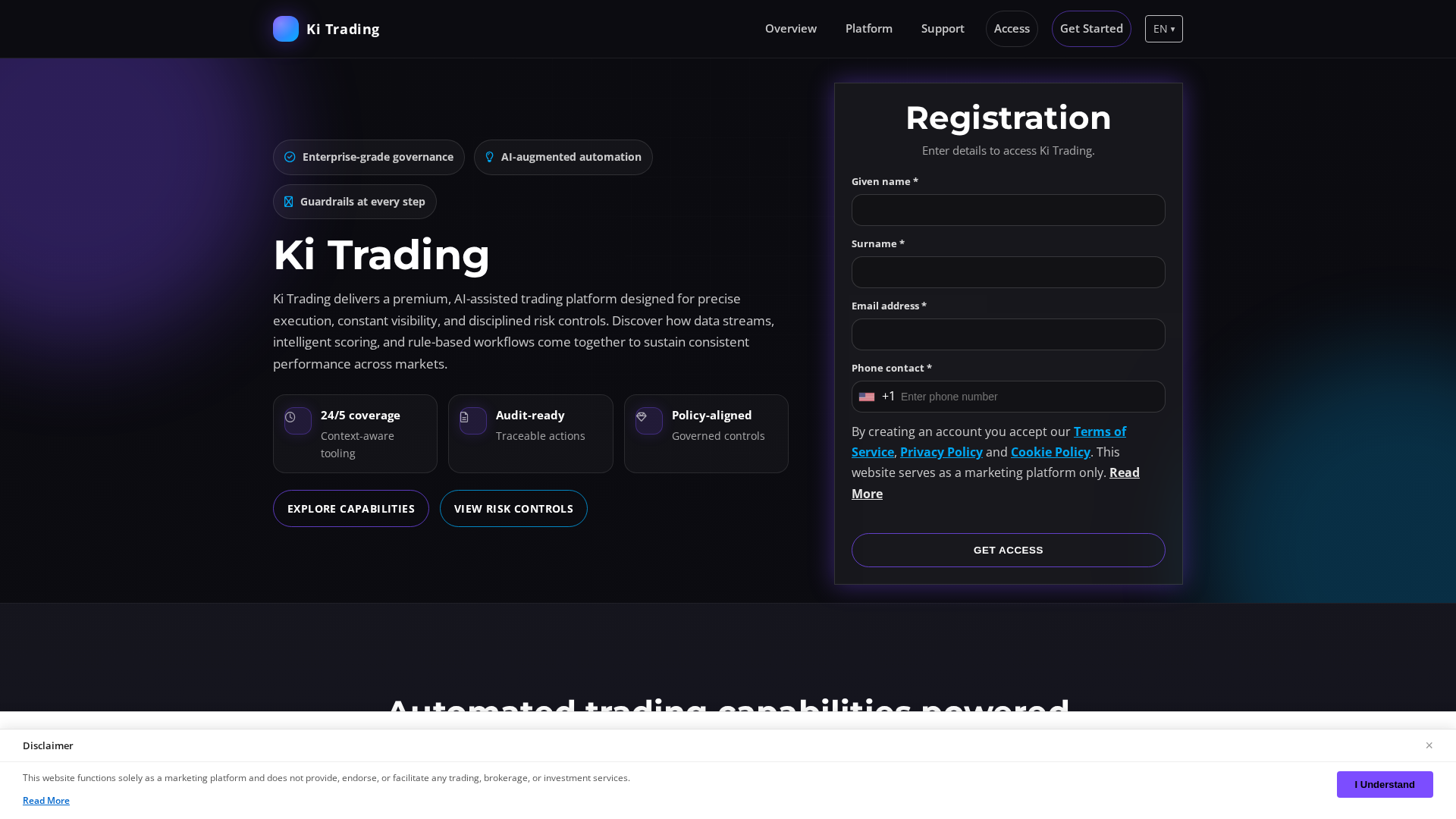Click the Policy-aligned card title

[x=712, y=416]
